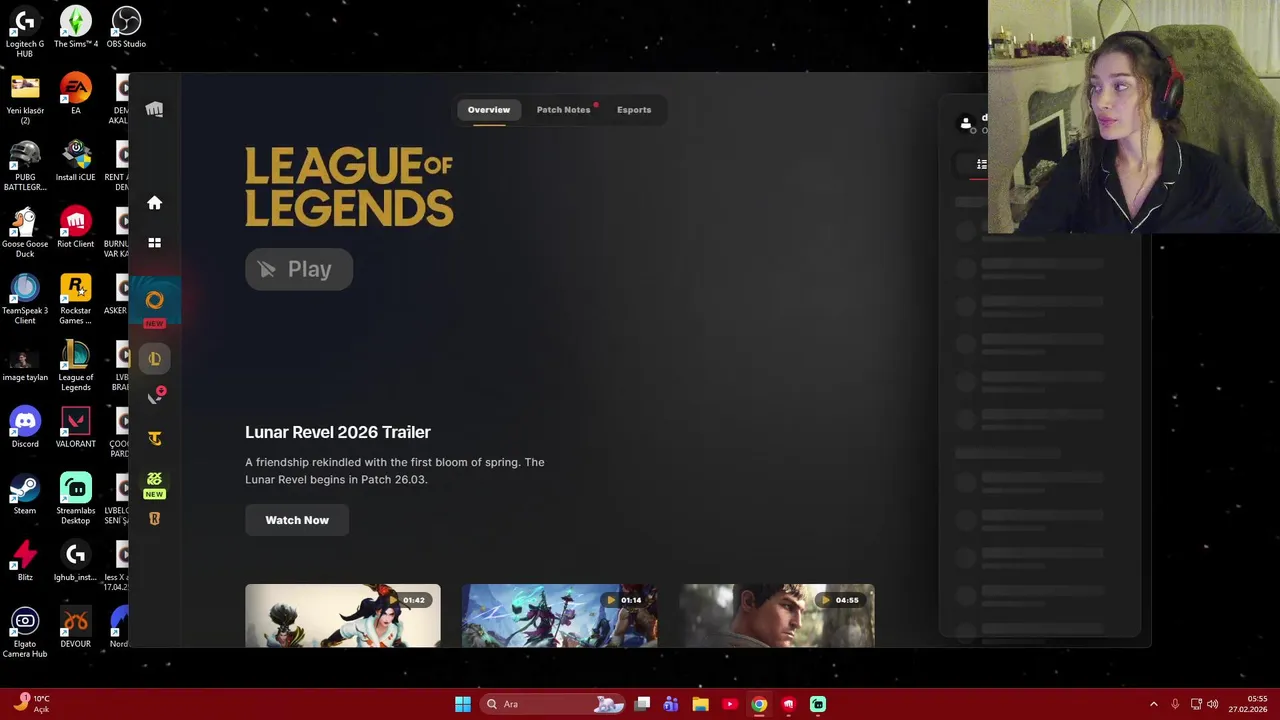Open Yeni klasör (2) folder
The height and width of the screenshot is (720, 1280).
tap(25, 100)
